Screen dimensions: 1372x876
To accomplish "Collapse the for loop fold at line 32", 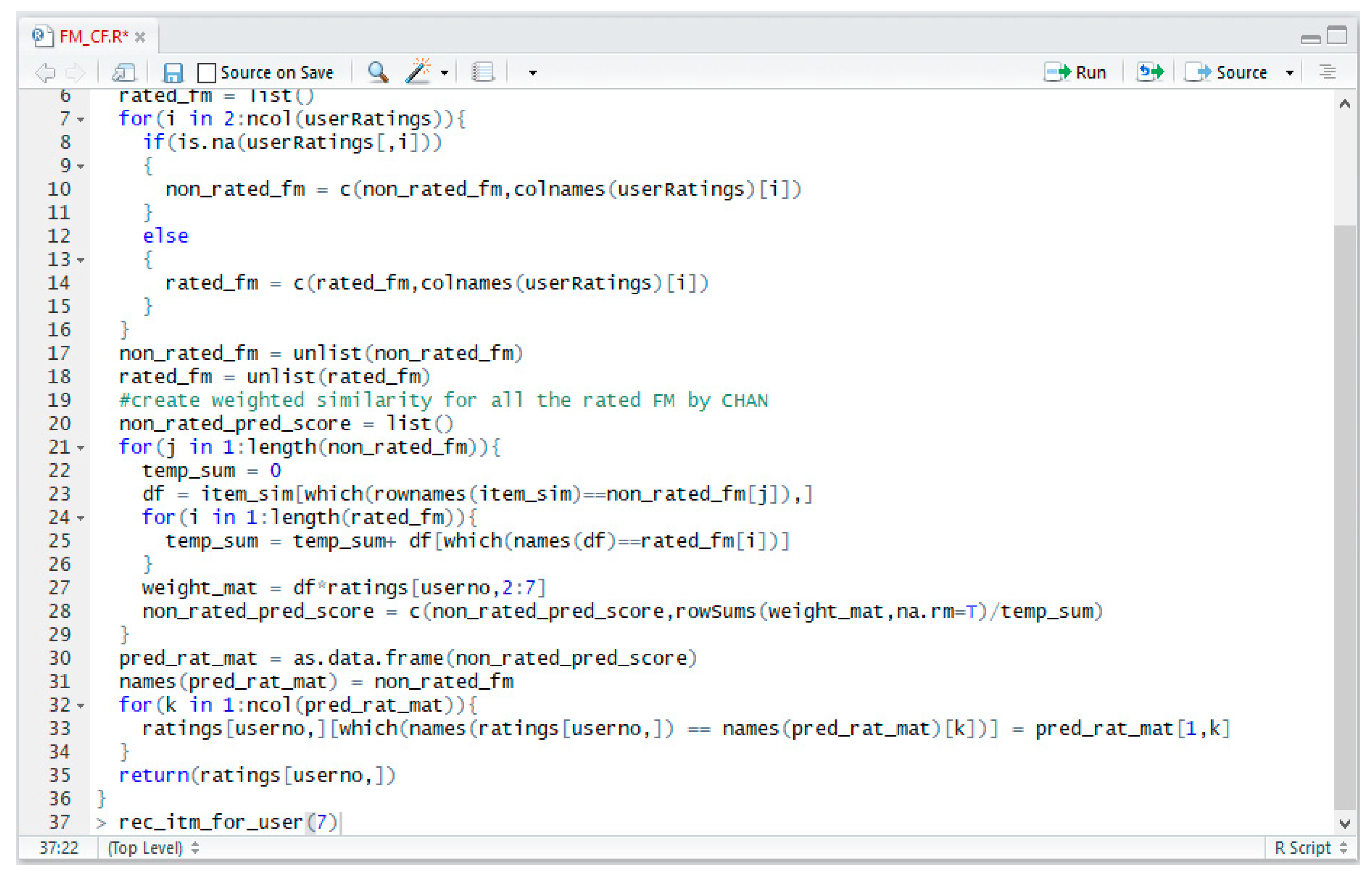I will [81, 707].
